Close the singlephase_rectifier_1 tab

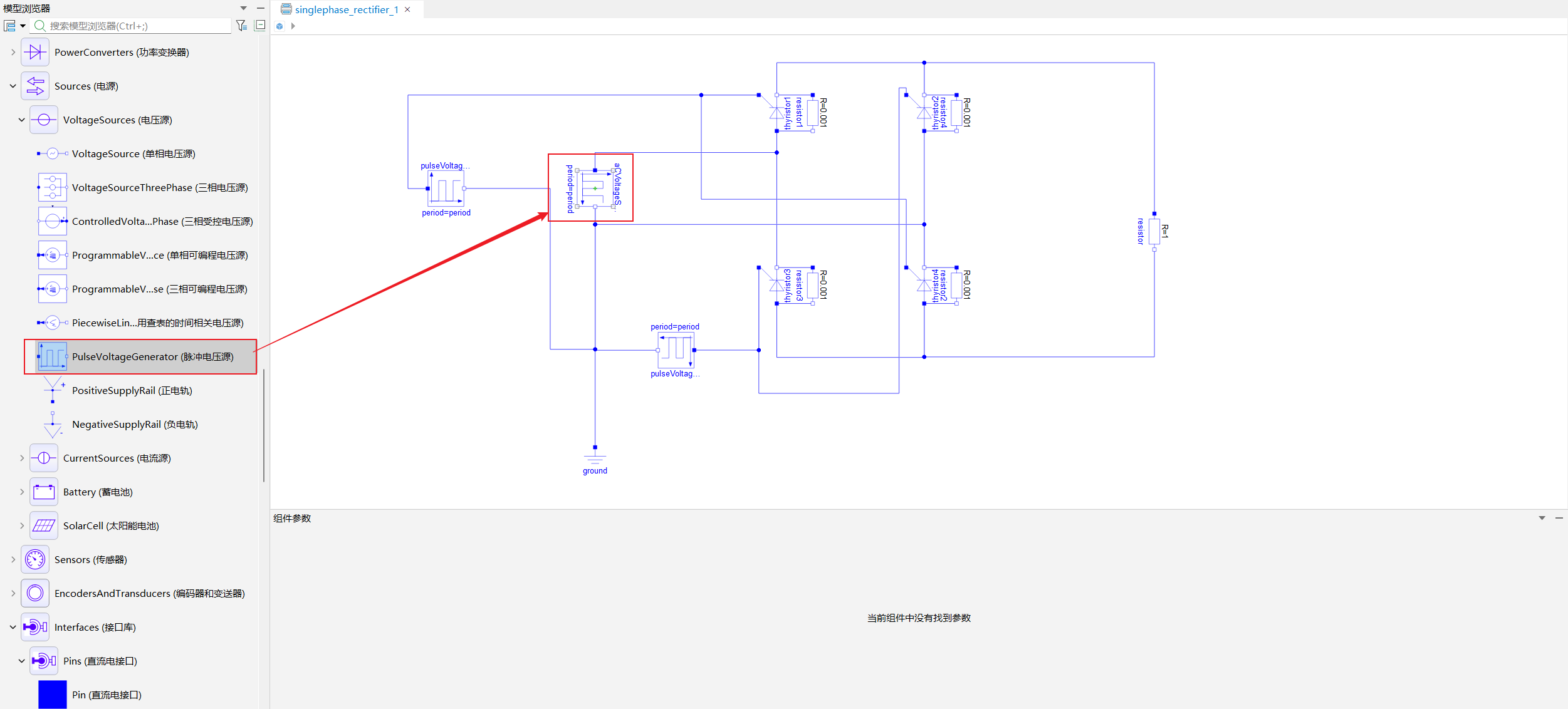(x=407, y=9)
